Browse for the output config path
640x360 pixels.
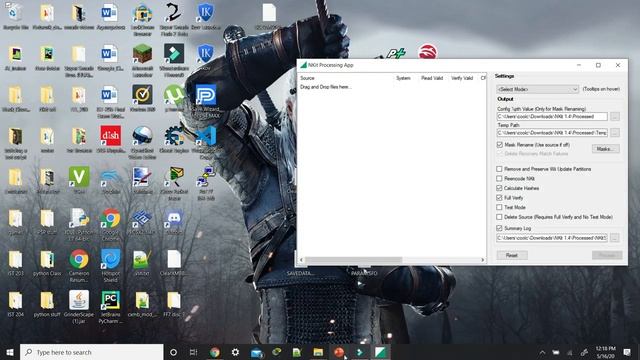pos(615,116)
